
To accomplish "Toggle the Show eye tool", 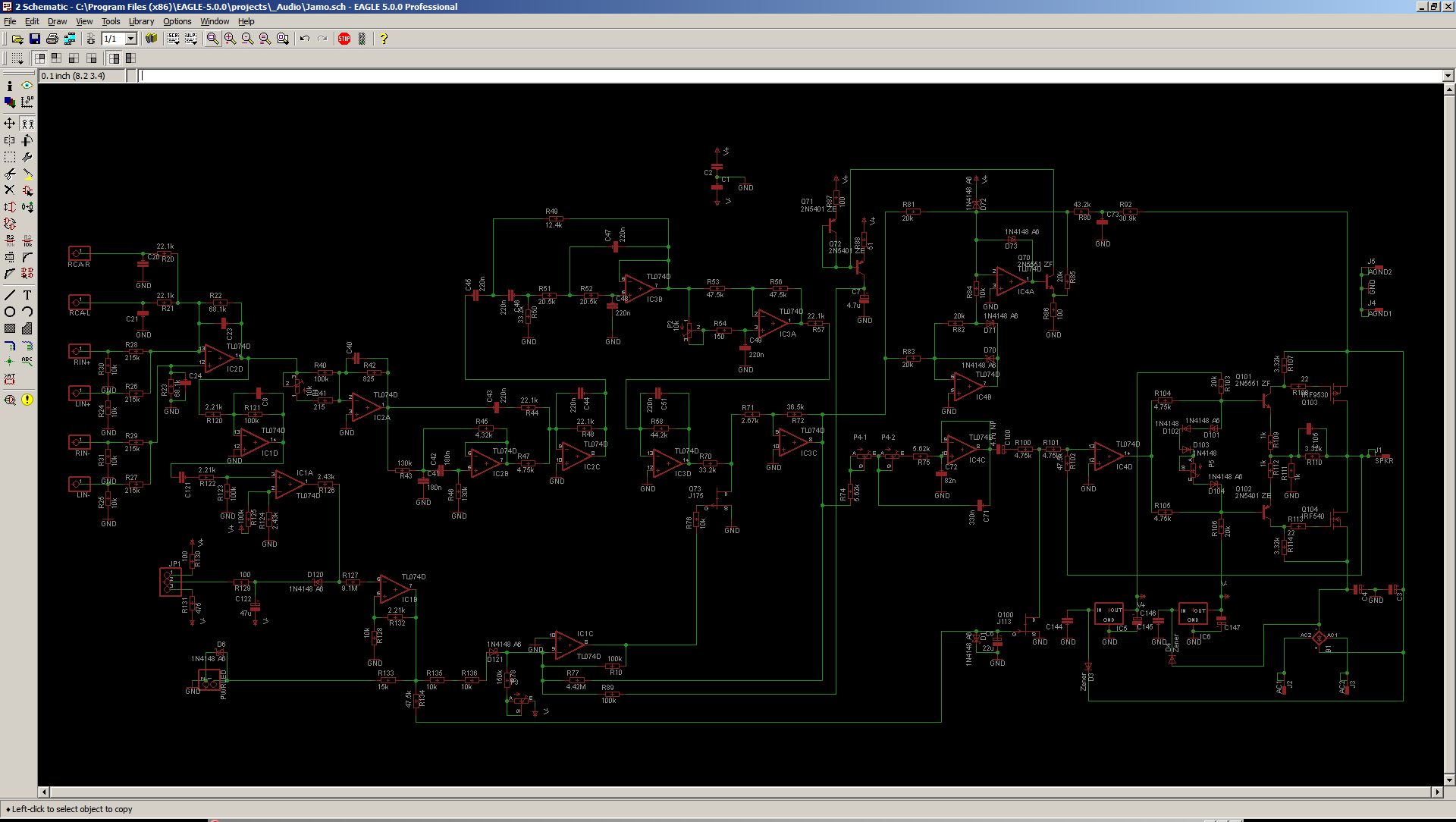I will point(27,86).
